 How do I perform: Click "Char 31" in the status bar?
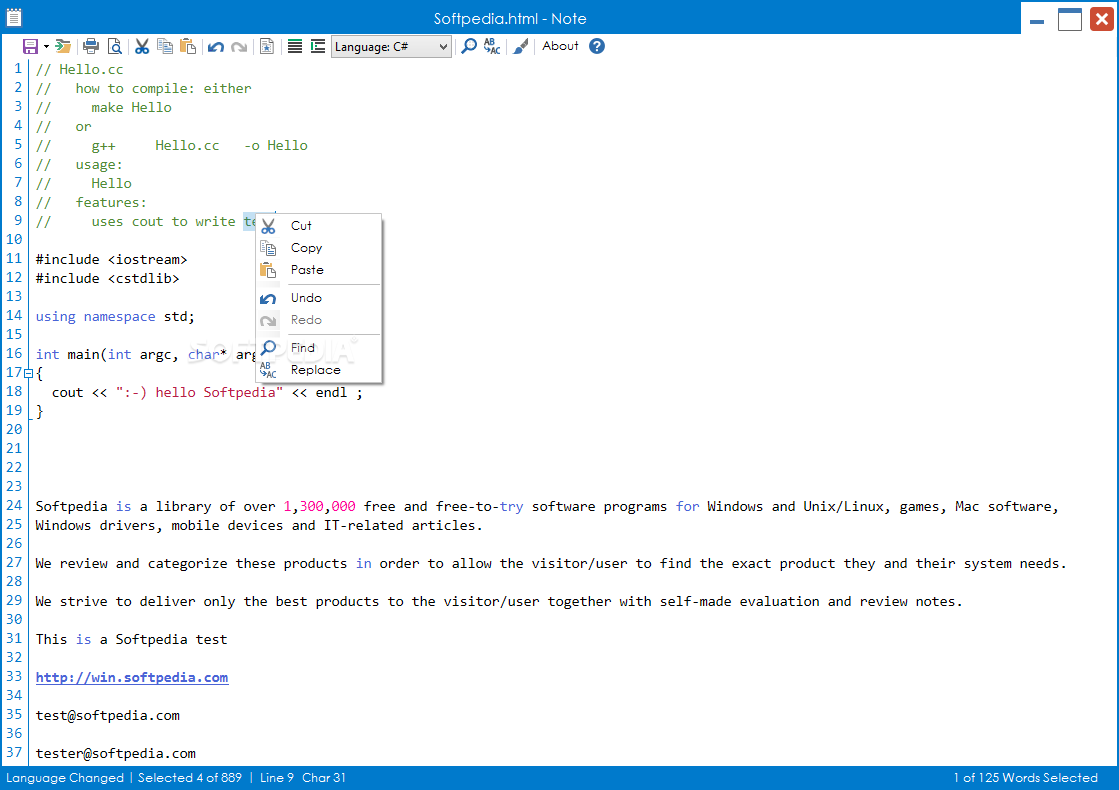(324, 778)
